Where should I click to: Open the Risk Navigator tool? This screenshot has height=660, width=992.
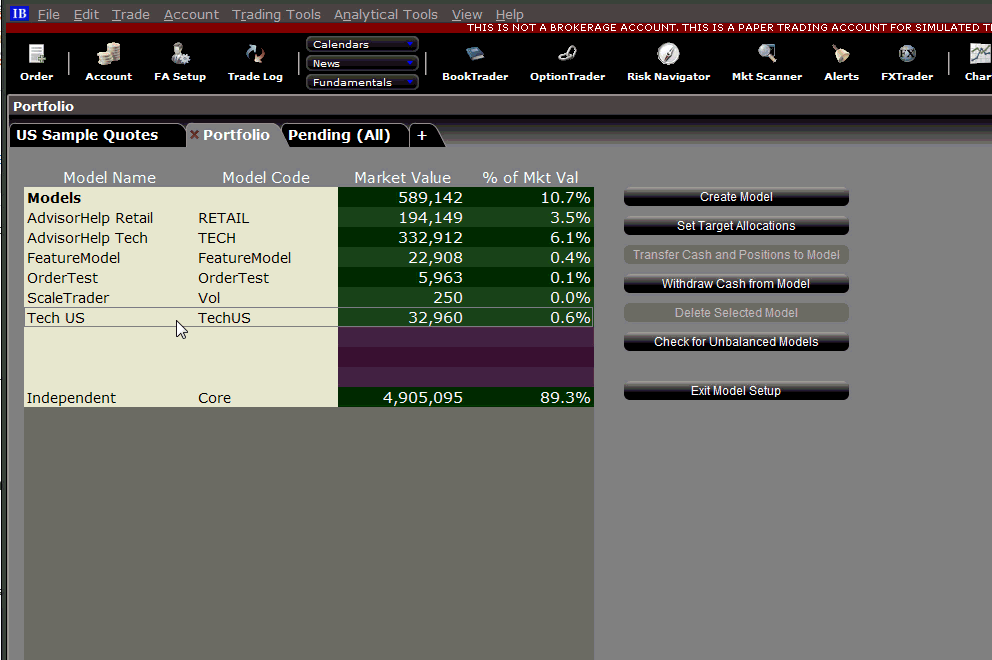pyautogui.click(x=668, y=62)
